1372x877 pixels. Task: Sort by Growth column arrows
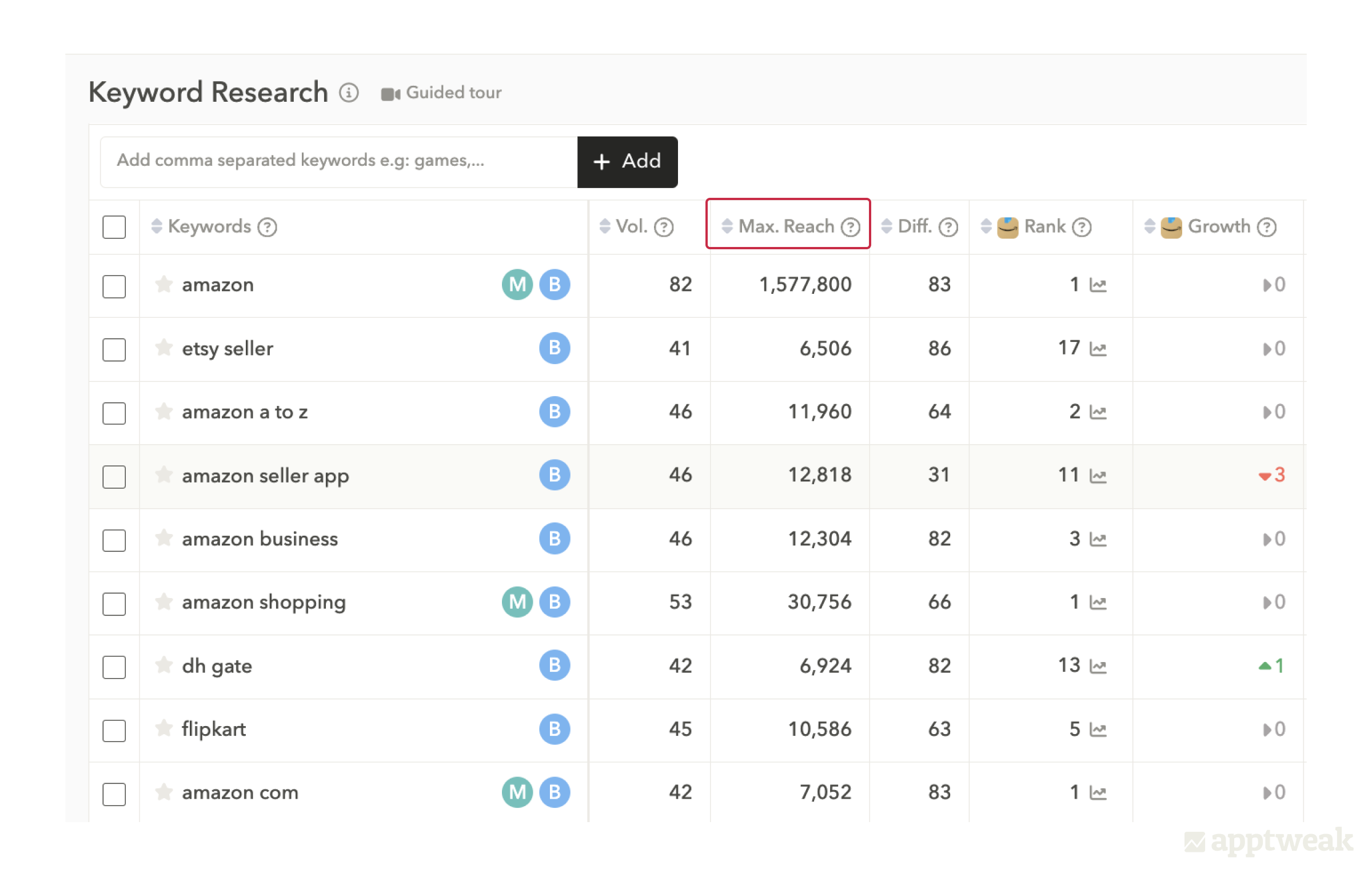click(x=1150, y=226)
